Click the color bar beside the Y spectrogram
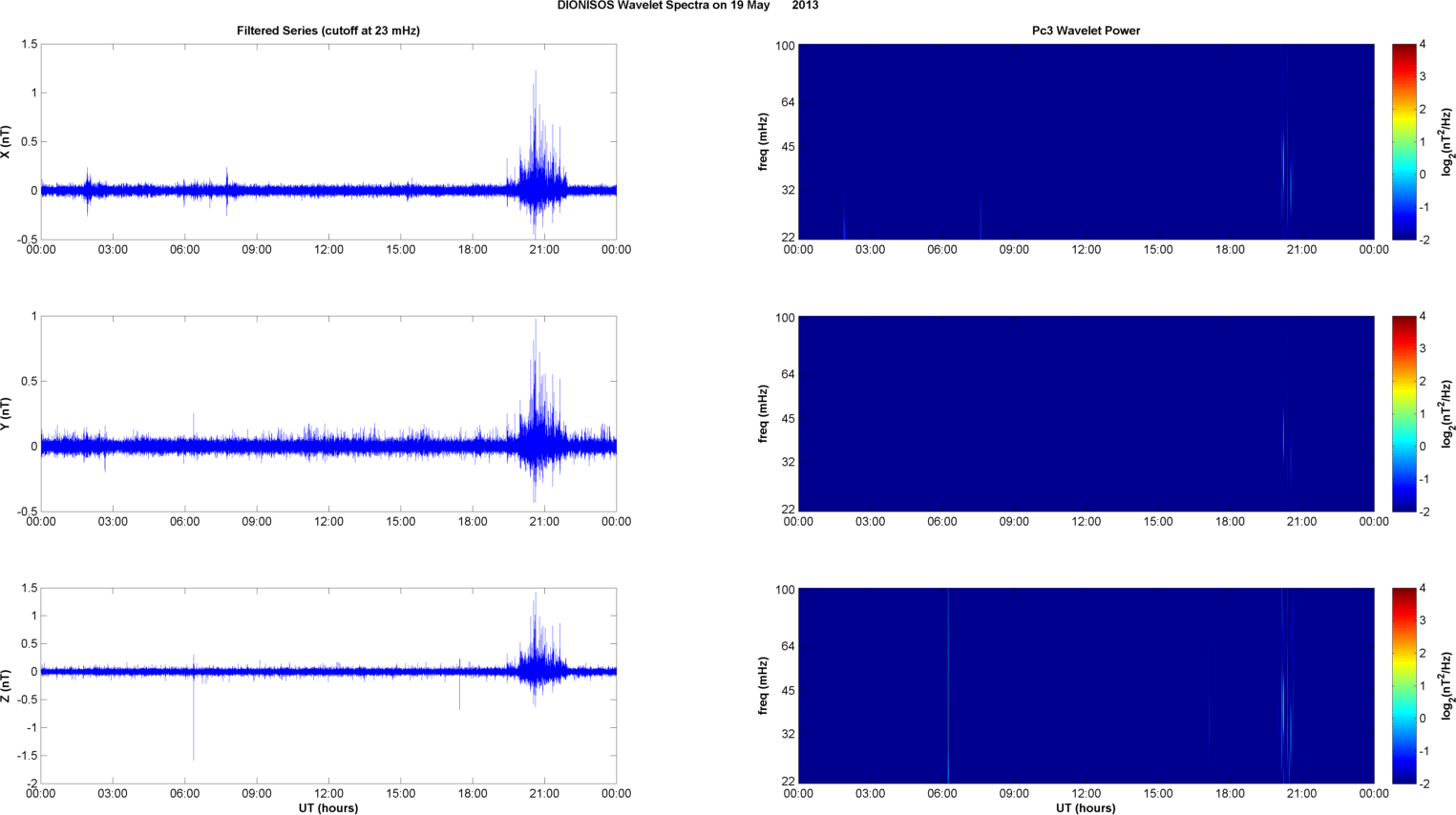Viewport: 1456px width, 815px height. pyautogui.click(x=1403, y=413)
